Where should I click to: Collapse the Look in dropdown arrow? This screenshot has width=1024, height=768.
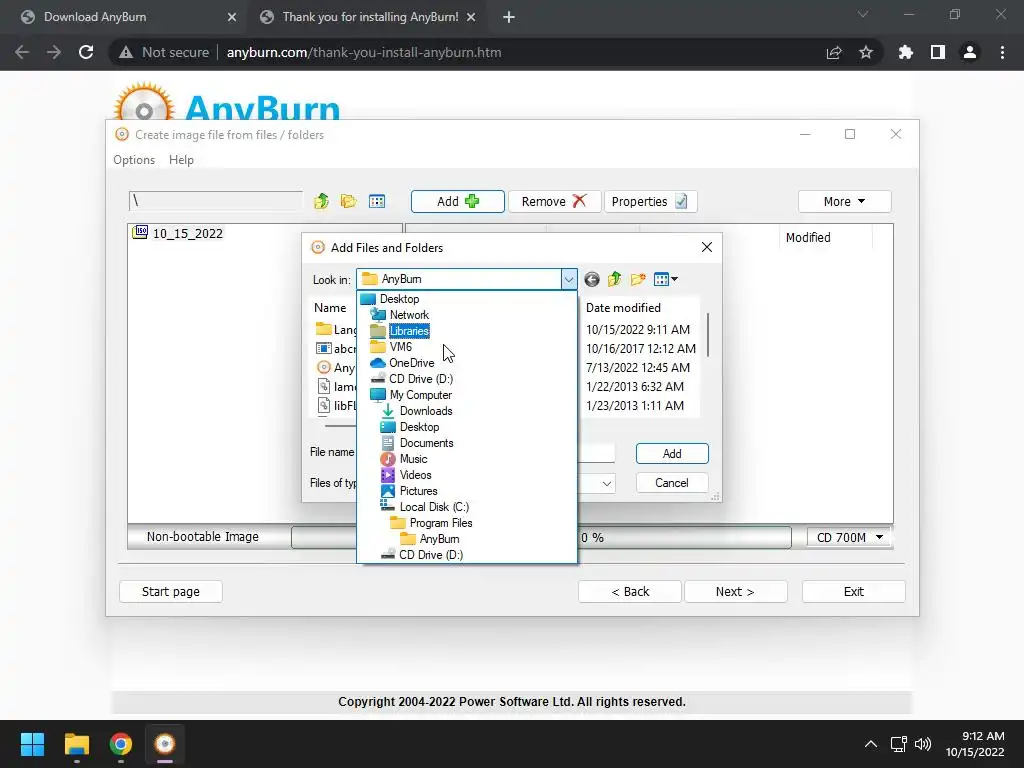click(569, 280)
